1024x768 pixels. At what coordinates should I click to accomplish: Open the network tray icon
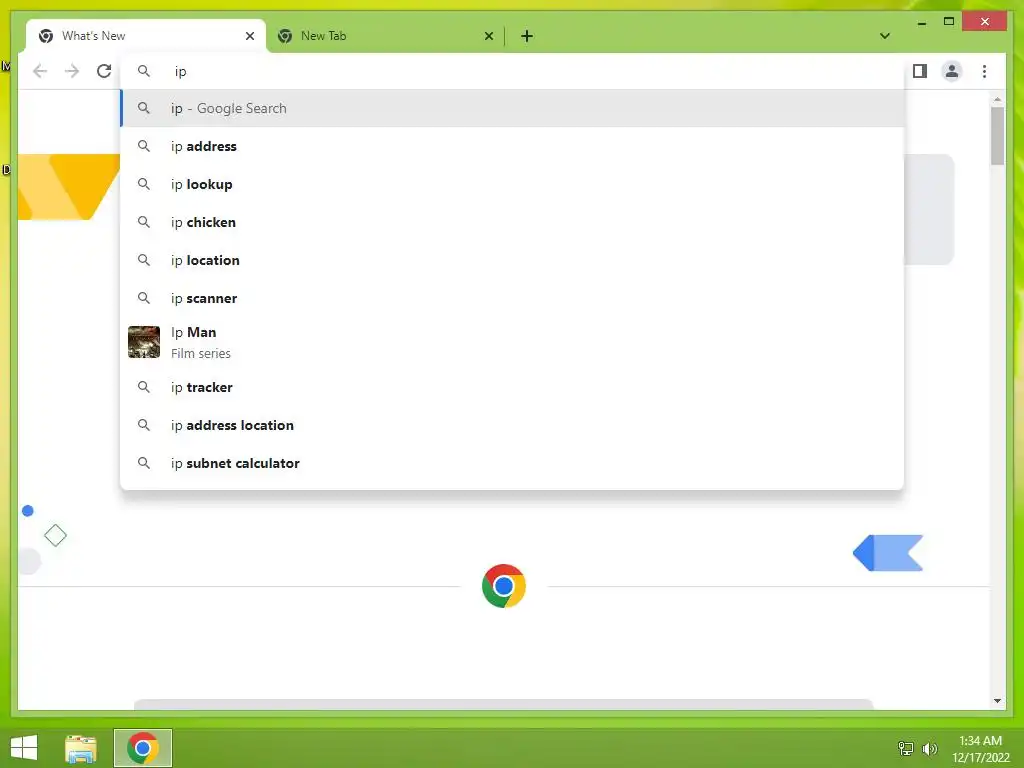click(906, 748)
